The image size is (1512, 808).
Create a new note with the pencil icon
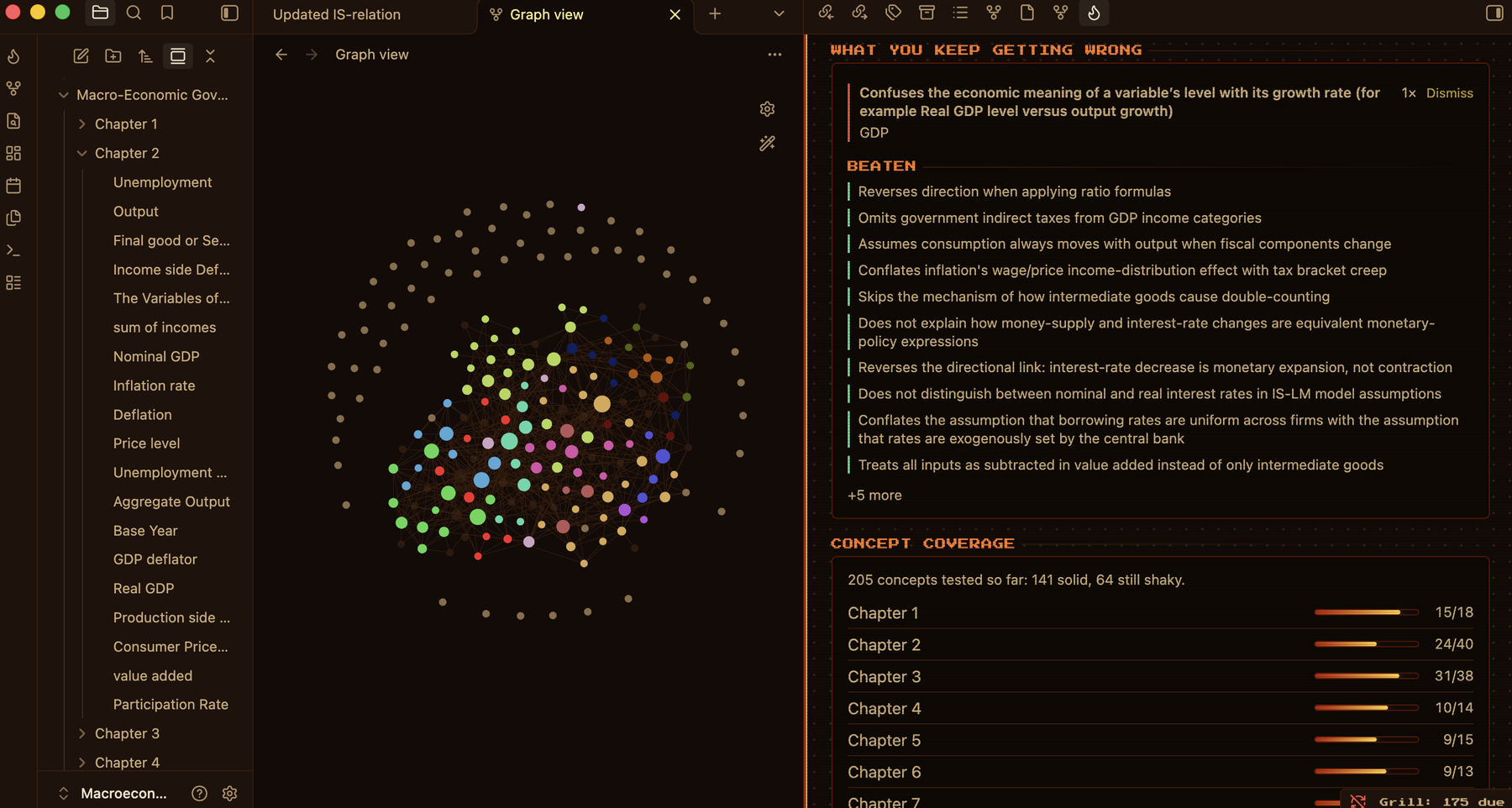[x=81, y=56]
